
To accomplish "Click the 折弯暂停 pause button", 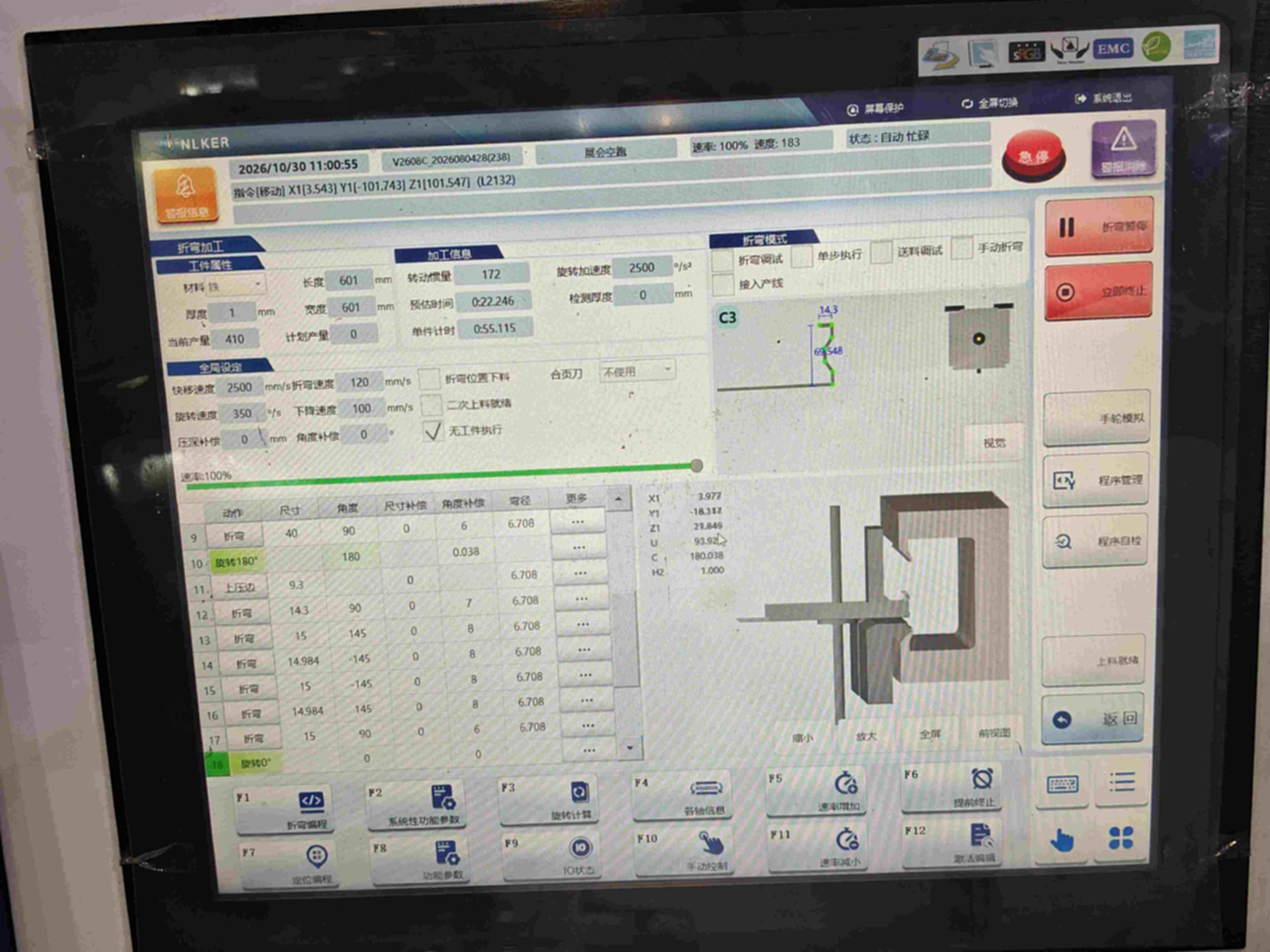I will [x=1099, y=225].
